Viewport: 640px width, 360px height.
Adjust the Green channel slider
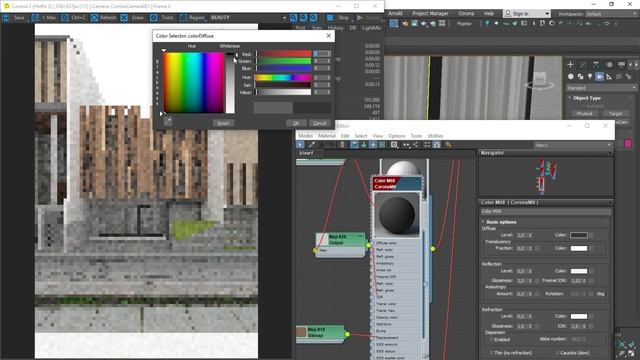click(x=284, y=61)
